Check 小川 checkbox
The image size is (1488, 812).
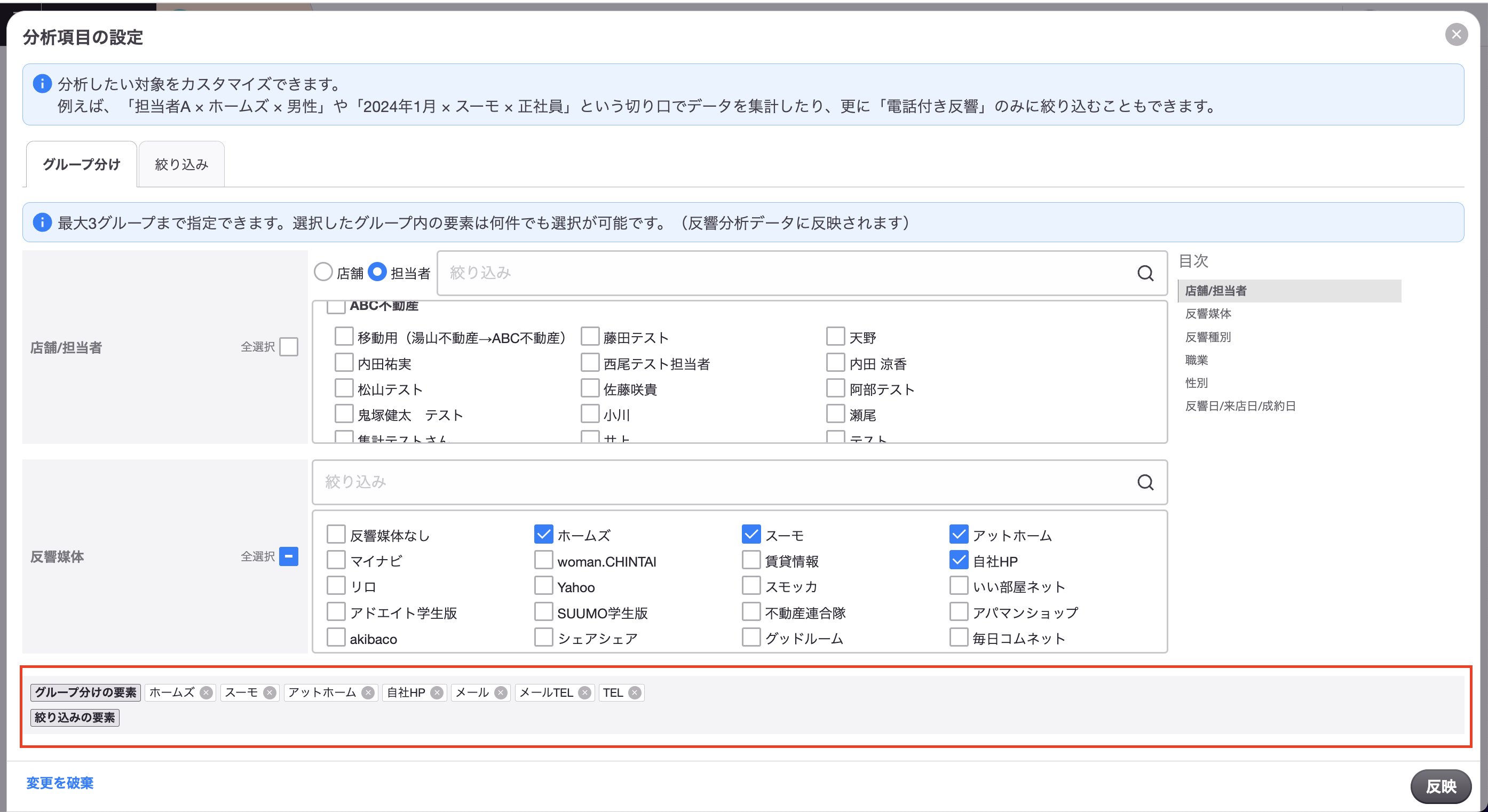[x=590, y=414]
